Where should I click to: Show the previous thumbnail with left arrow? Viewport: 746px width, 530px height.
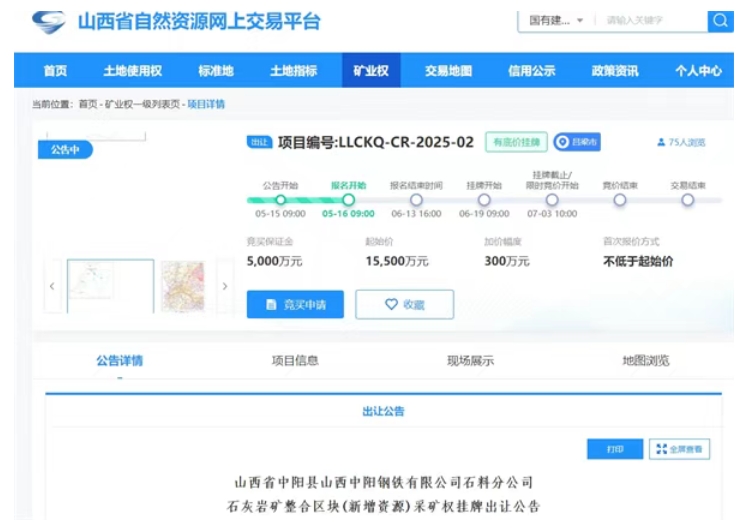click(x=52, y=286)
